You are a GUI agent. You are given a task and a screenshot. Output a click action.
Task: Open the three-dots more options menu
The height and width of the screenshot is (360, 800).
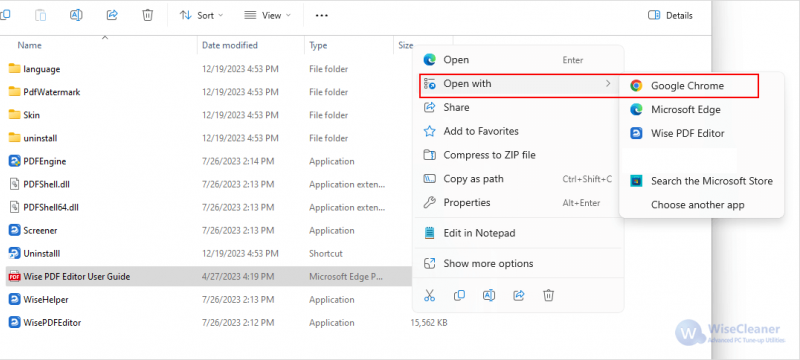pyautogui.click(x=321, y=15)
